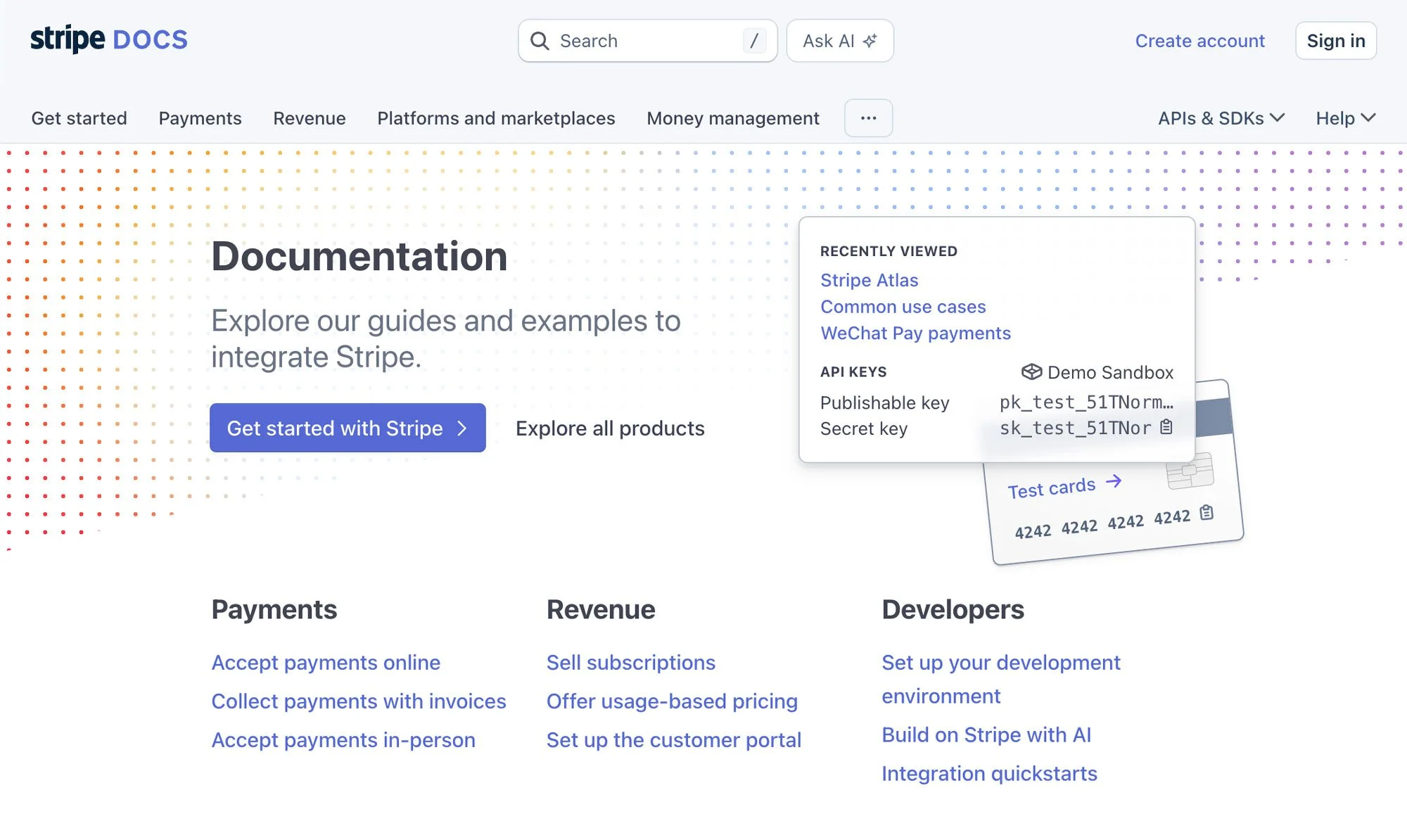Open Collect payments with invoices link
Image resolution: width=1407 pixels, height=840 pixels.
click(359, 701)
